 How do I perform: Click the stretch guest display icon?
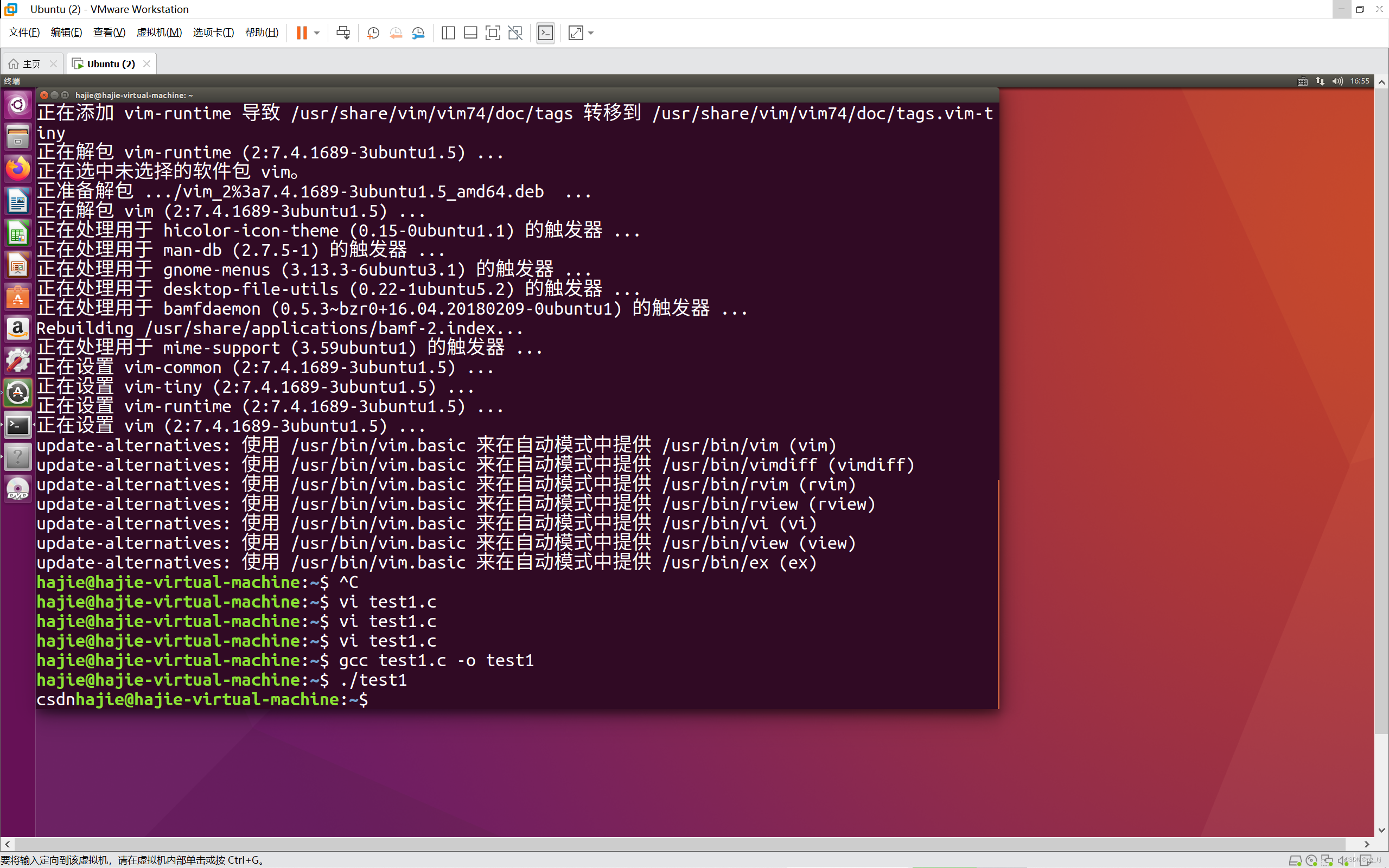pyautogui.click(x=576, y=33)
